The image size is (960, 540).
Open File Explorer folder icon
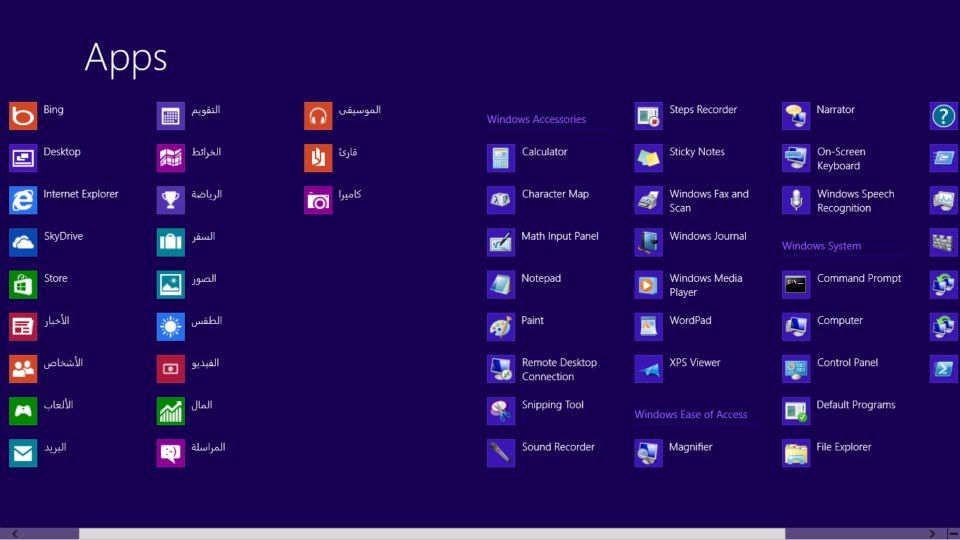point(796,454)
